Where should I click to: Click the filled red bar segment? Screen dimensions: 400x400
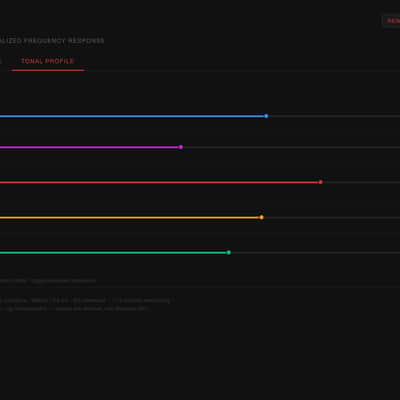[x=160, y=182]
